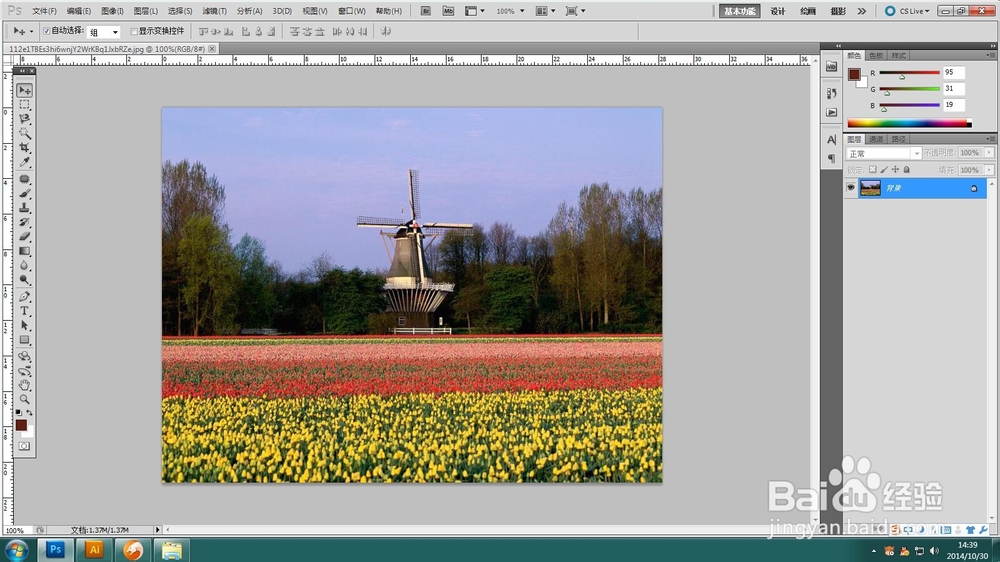The height and width of the screenshot is (562, 1000).
Task: Select the Horizontal Type tool
Action: (x=24, y=311)
